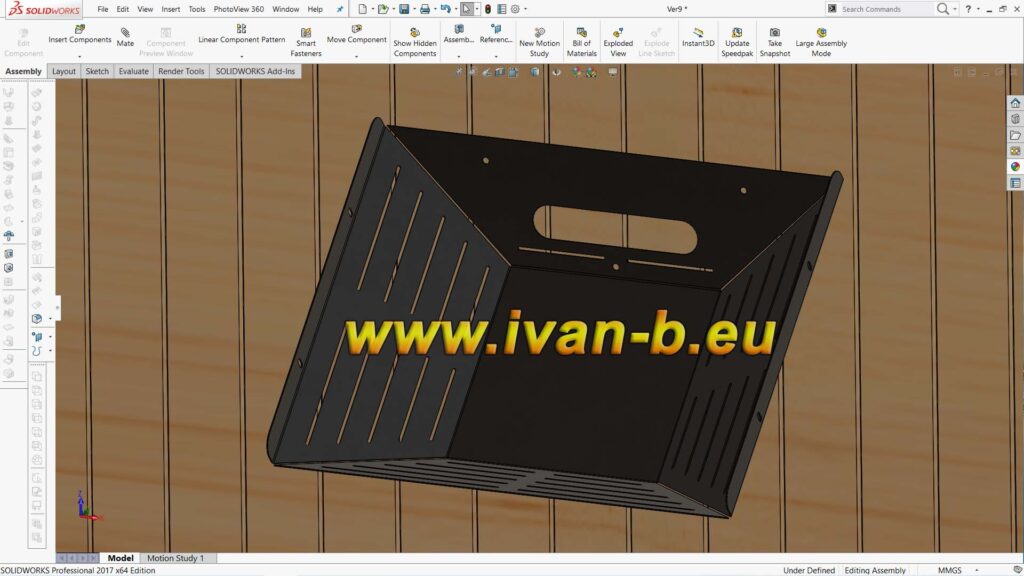Open the New document dropdown arrow
This screenshot has width=1024, height=576.
pos(373,9)
